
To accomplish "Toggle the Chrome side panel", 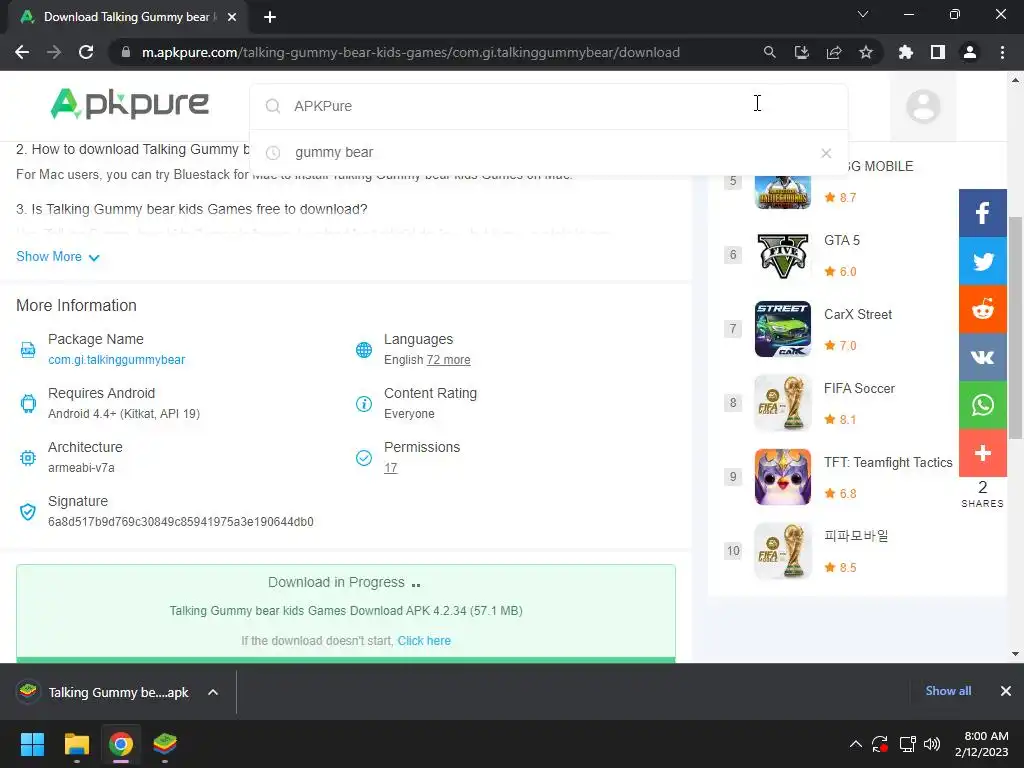I will (938, 52).
